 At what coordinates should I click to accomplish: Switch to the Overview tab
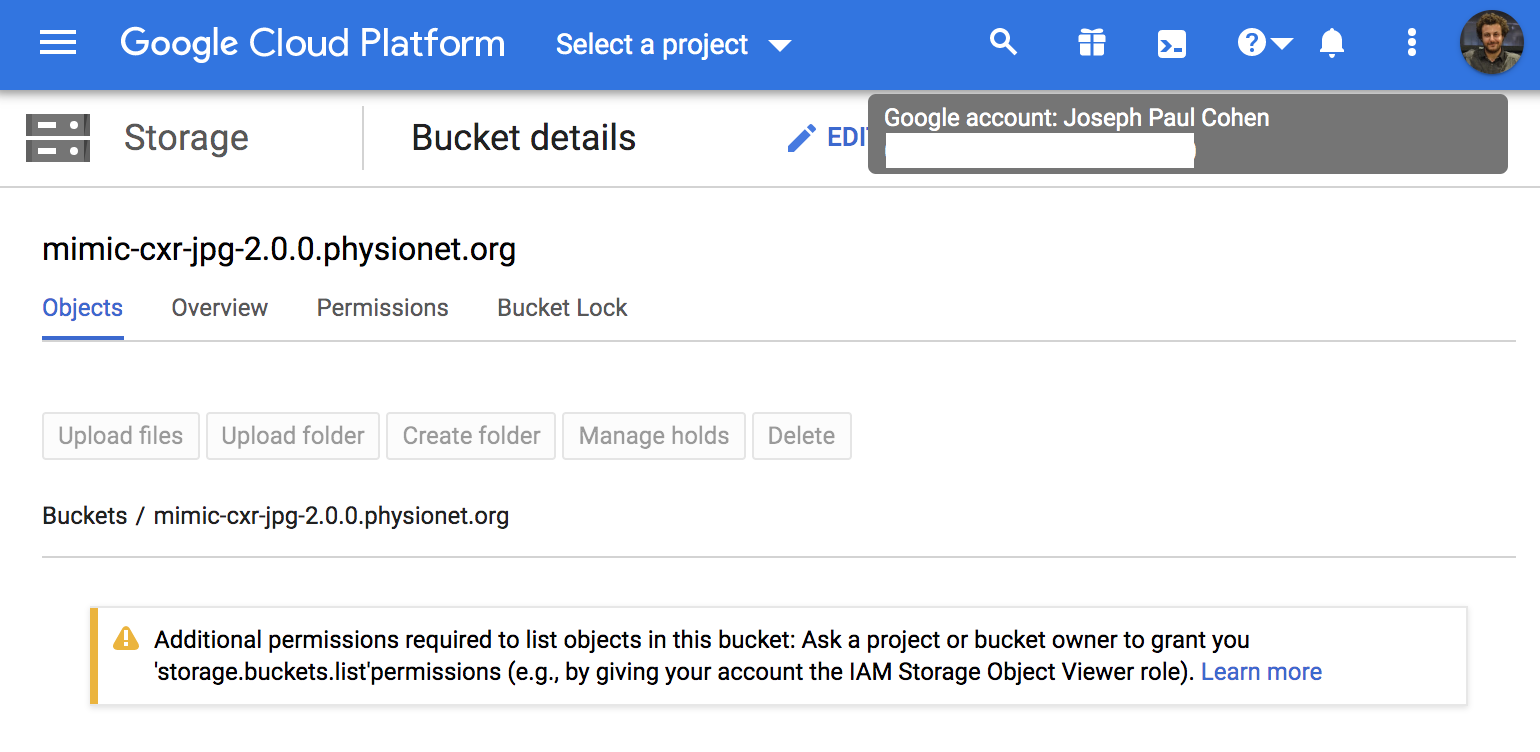tap(219, 308)
